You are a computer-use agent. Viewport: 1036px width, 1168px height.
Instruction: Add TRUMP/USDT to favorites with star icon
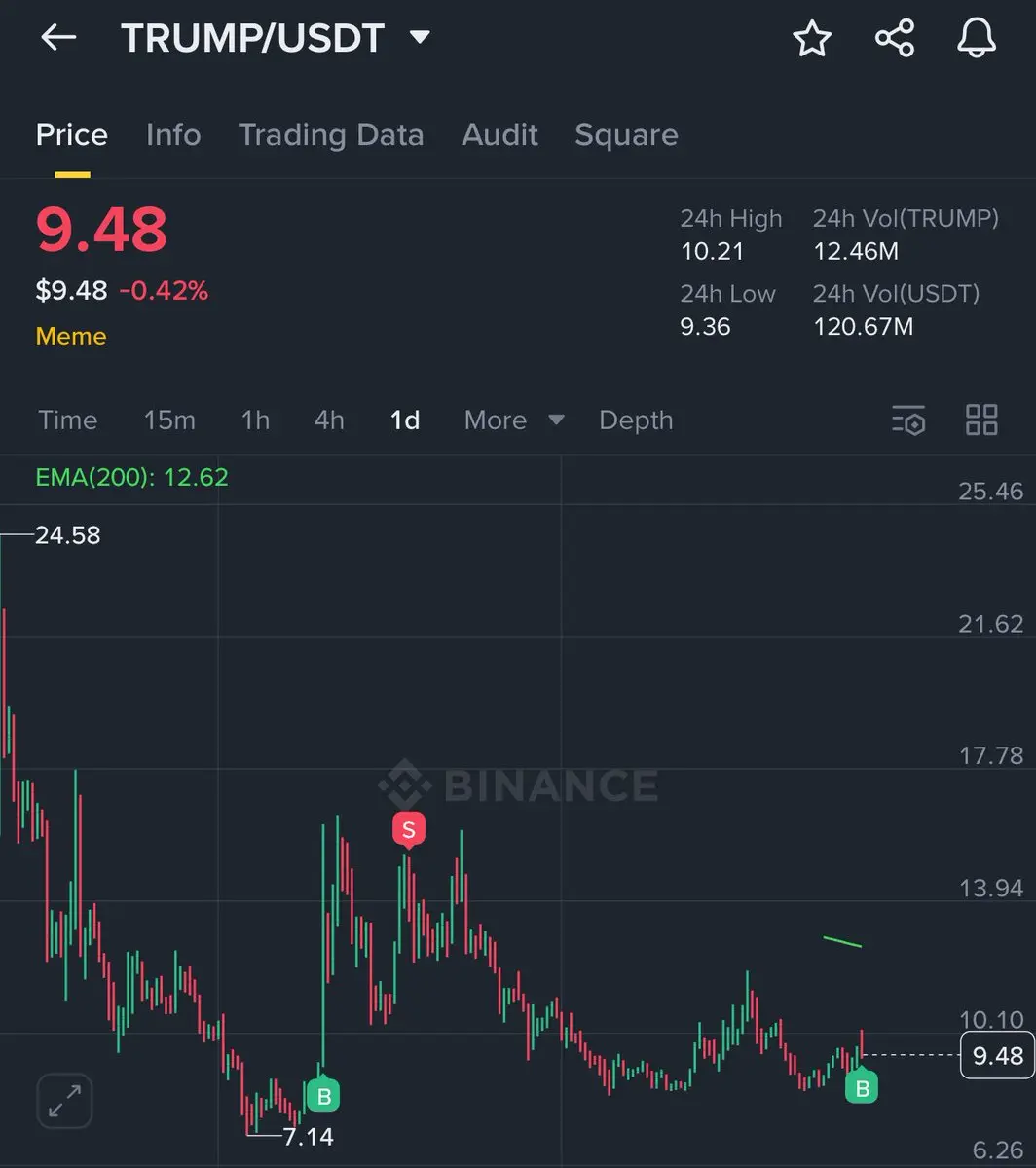812,38
